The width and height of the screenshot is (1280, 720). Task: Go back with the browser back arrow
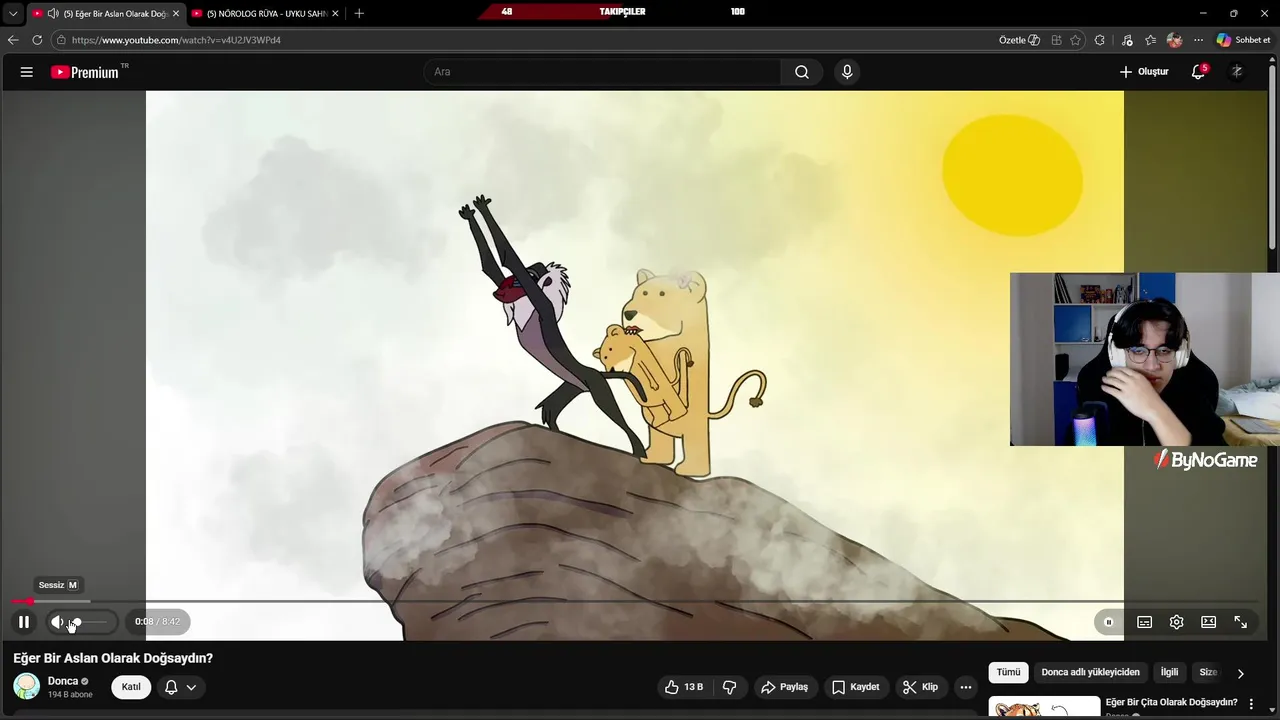pos(13,40)
